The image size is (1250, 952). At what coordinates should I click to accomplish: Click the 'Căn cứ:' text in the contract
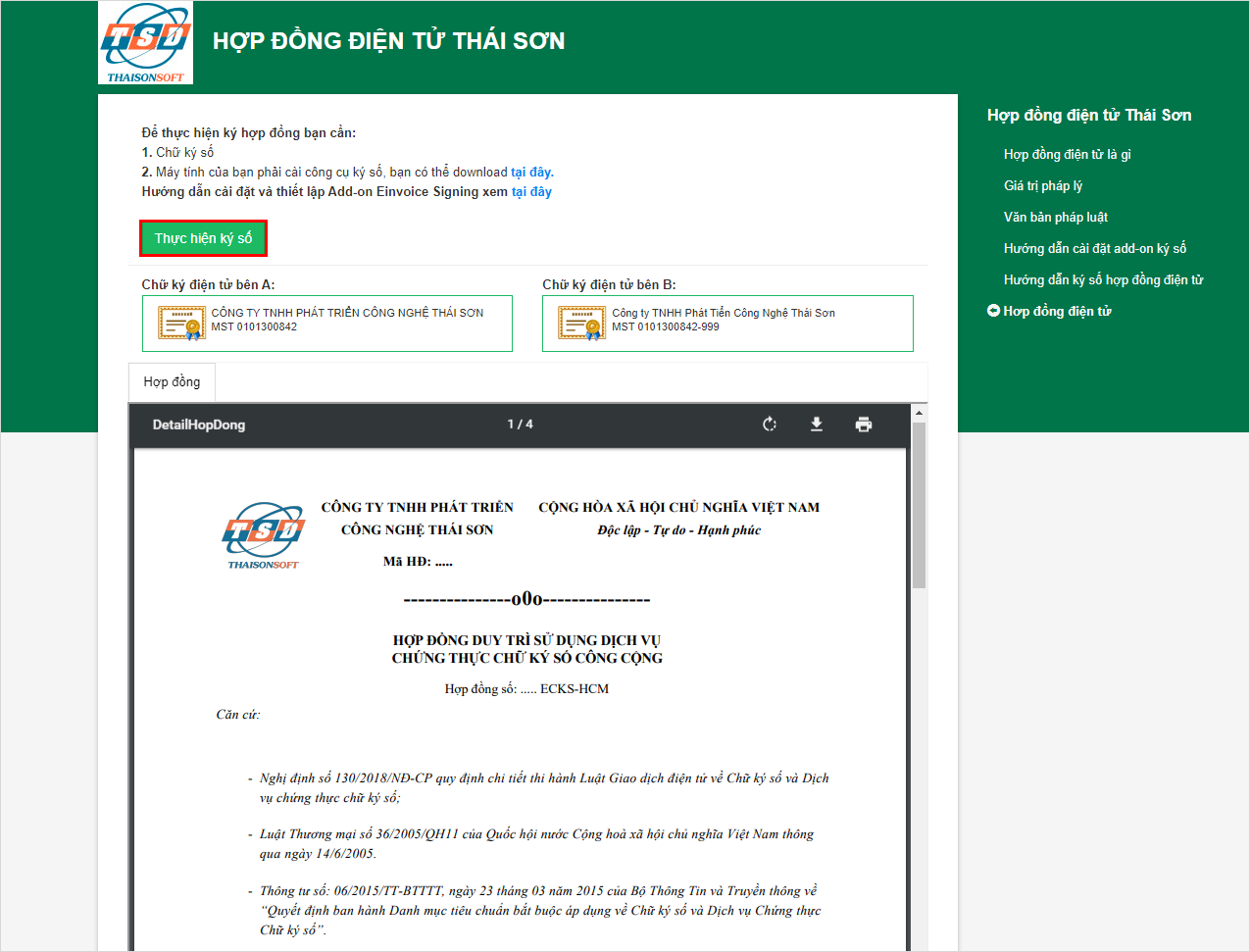point(238,715)
